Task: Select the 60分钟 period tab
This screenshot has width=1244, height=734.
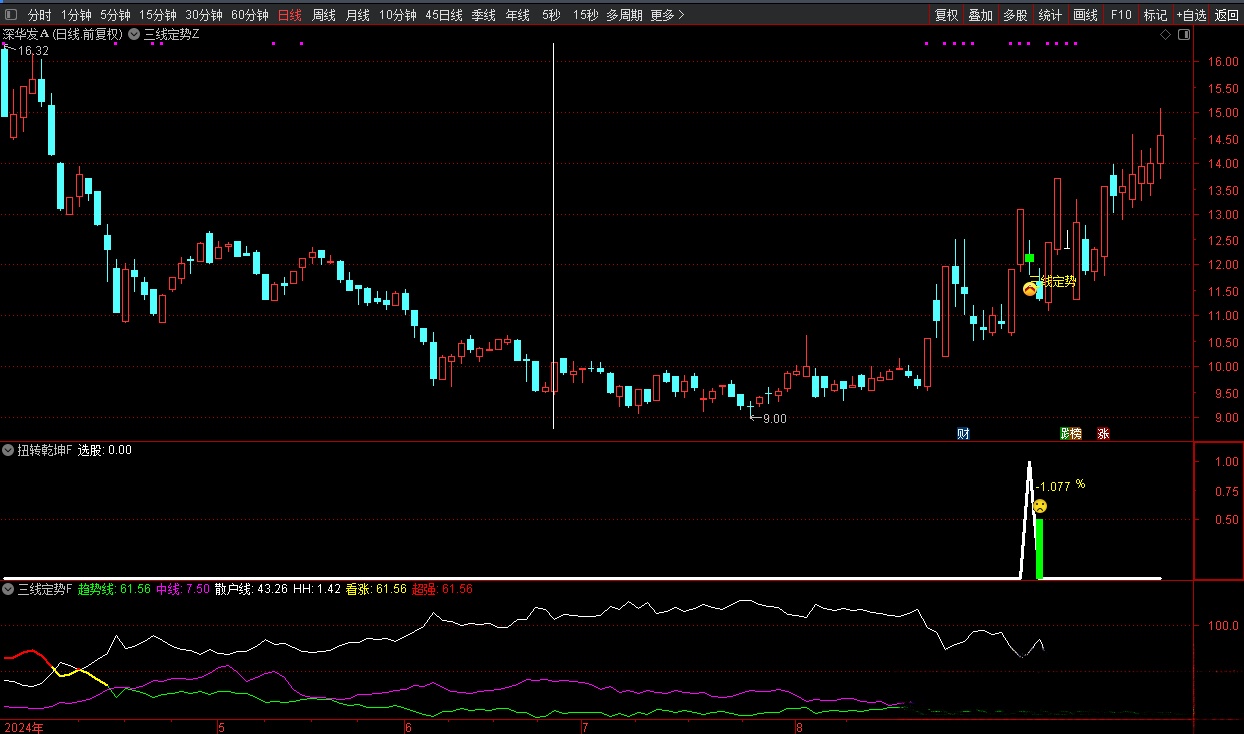Action: 249,15
